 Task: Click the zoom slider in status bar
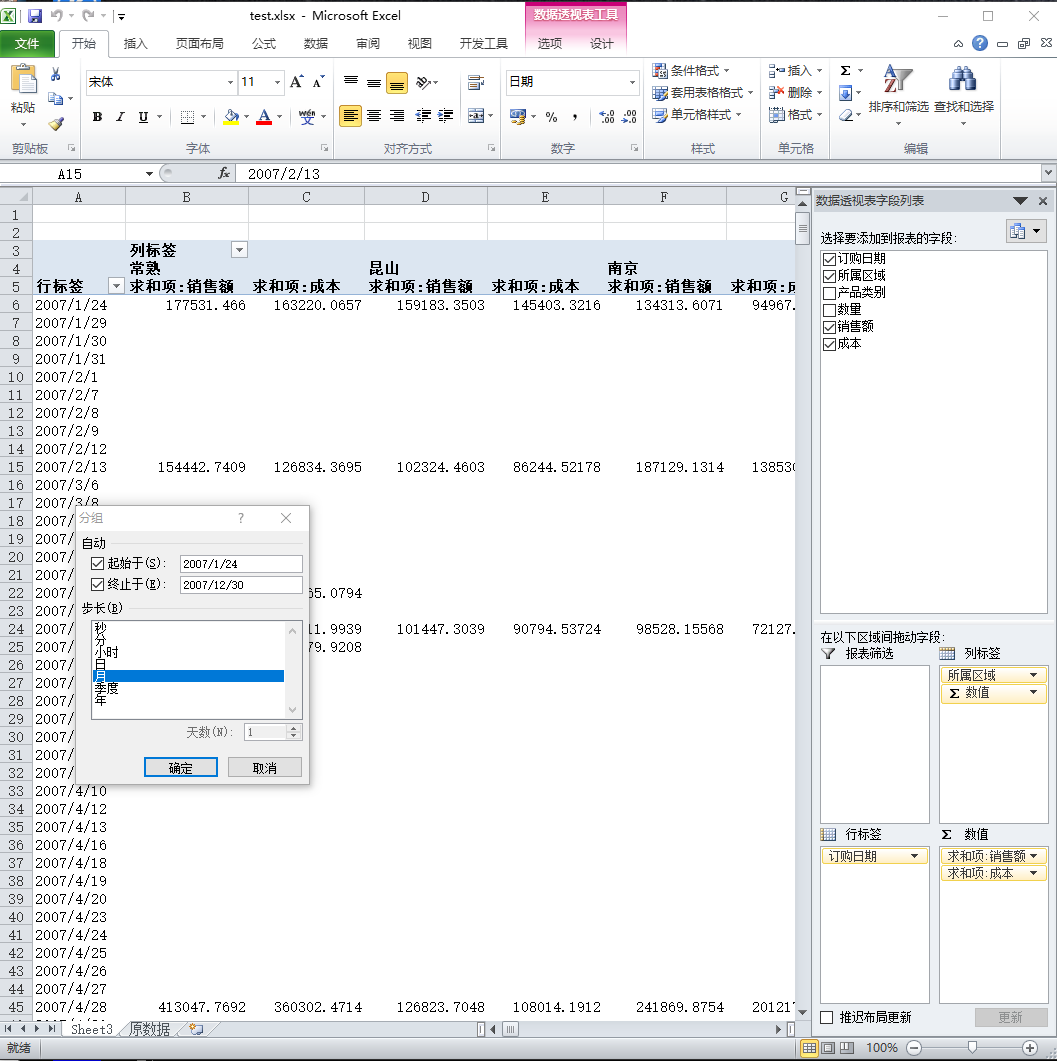972,1047
